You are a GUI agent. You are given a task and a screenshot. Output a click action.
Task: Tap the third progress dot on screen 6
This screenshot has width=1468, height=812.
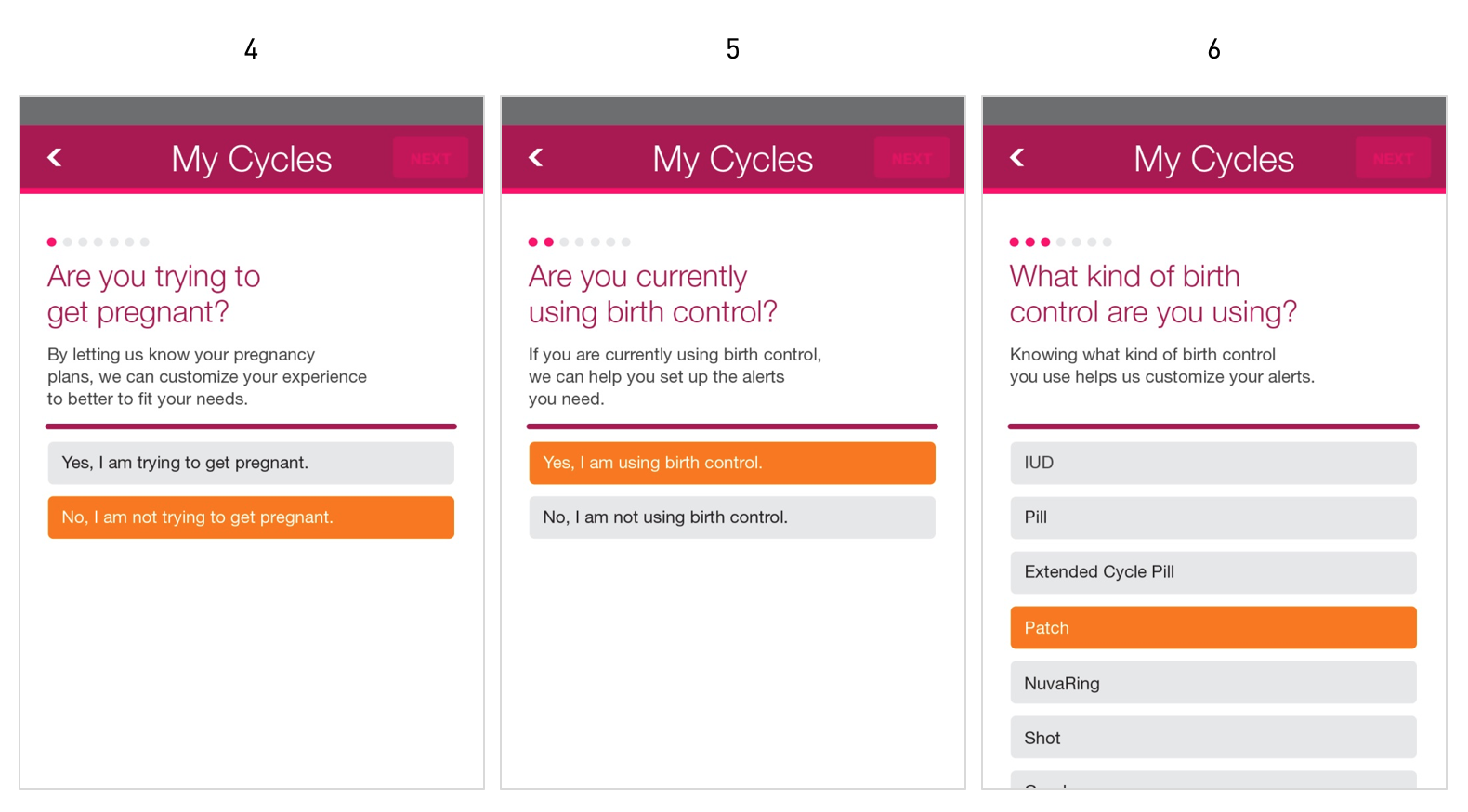[x=1045, y=242]
